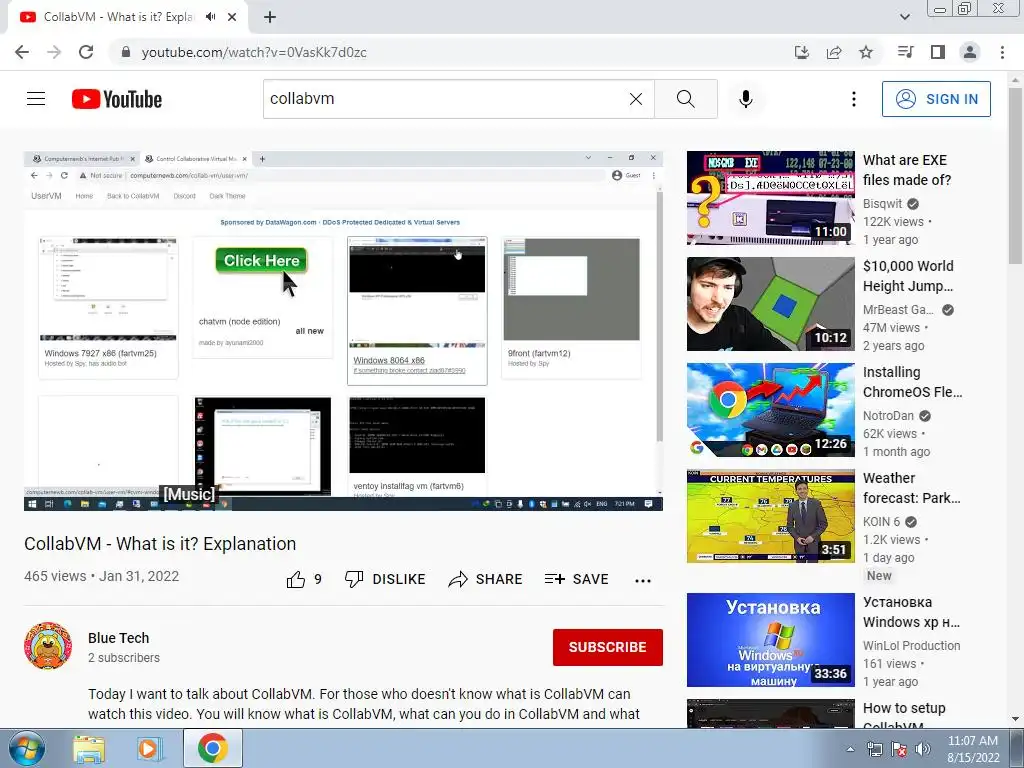The image size is (1024, 768).
Task: Open 'Installing ChromeOS Flex' thumbnail
Action: (771, 409)
